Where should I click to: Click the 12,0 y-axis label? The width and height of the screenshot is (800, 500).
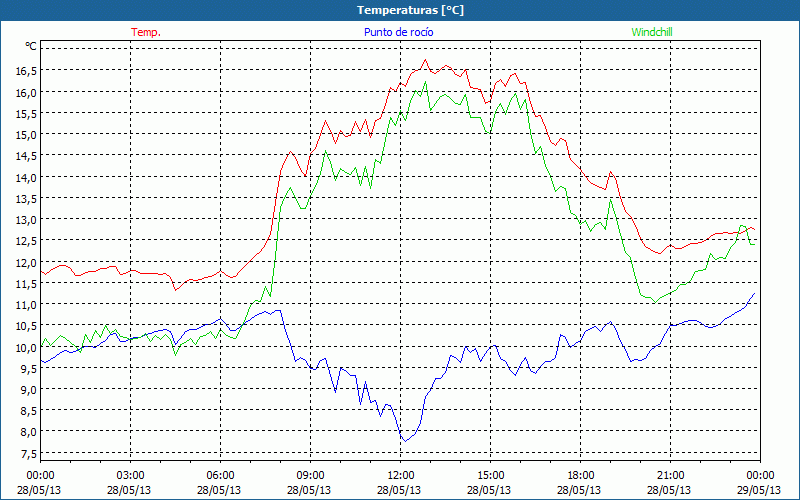26,262
